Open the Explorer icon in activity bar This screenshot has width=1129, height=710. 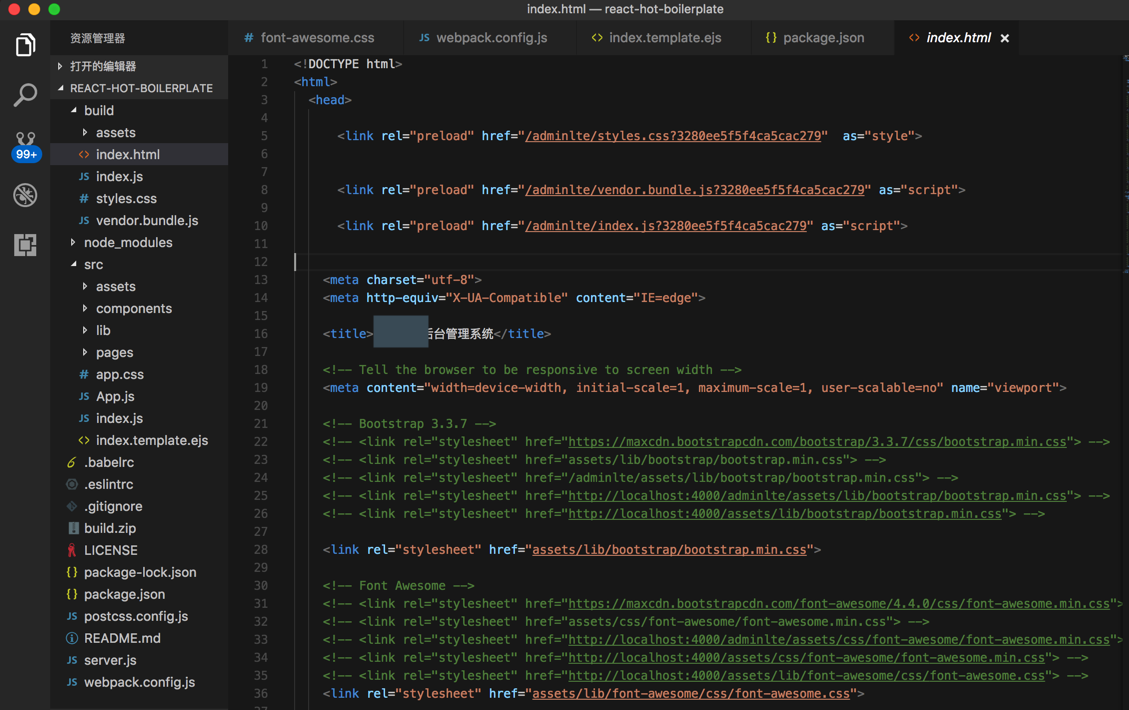point(25,45)
